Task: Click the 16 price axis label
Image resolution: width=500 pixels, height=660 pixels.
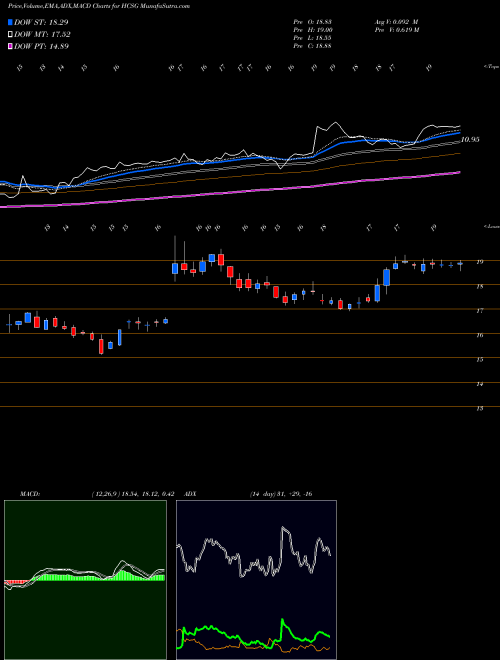Action: point(479,335)
